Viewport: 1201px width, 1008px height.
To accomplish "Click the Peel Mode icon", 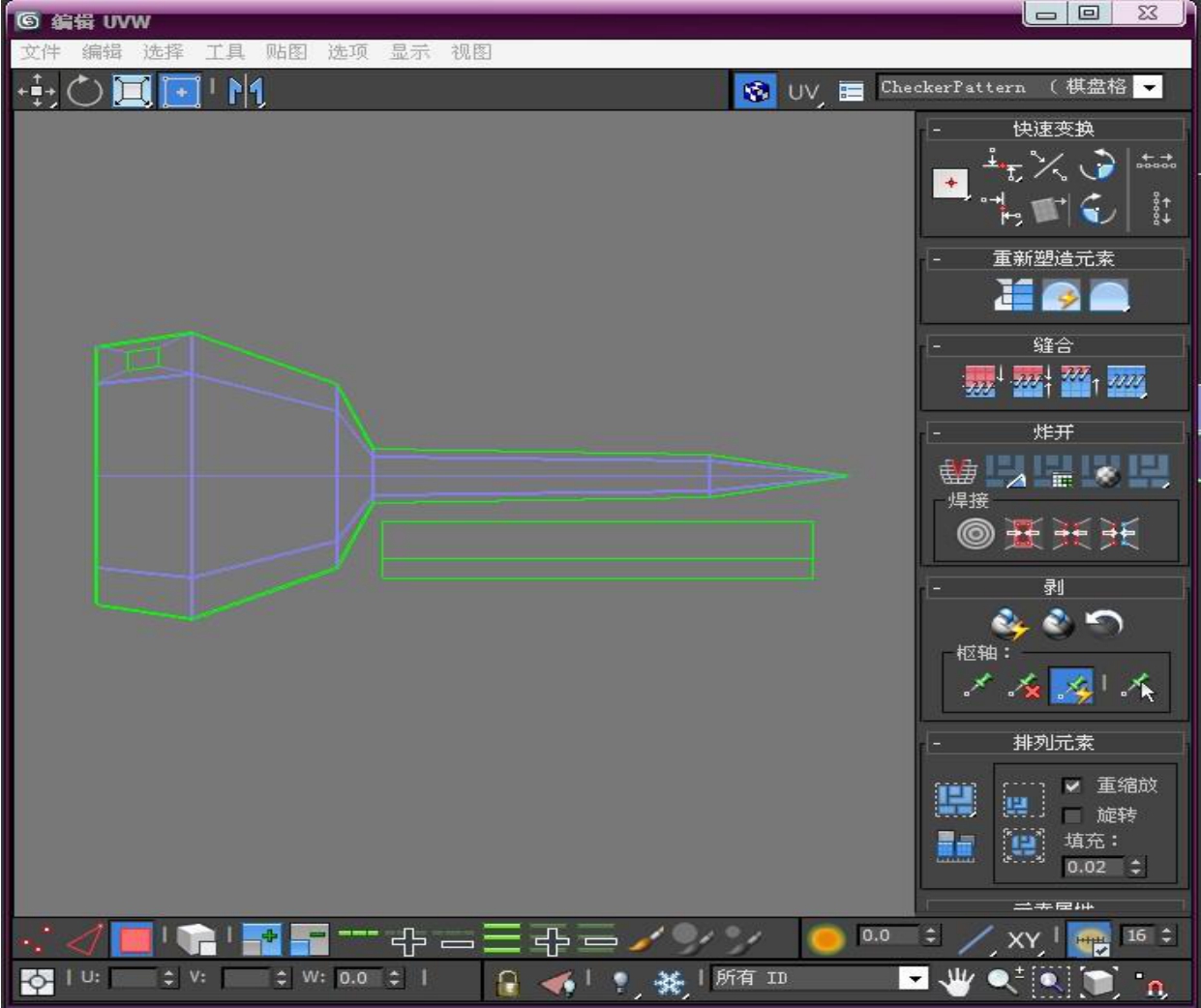I will click(1058, 624).
